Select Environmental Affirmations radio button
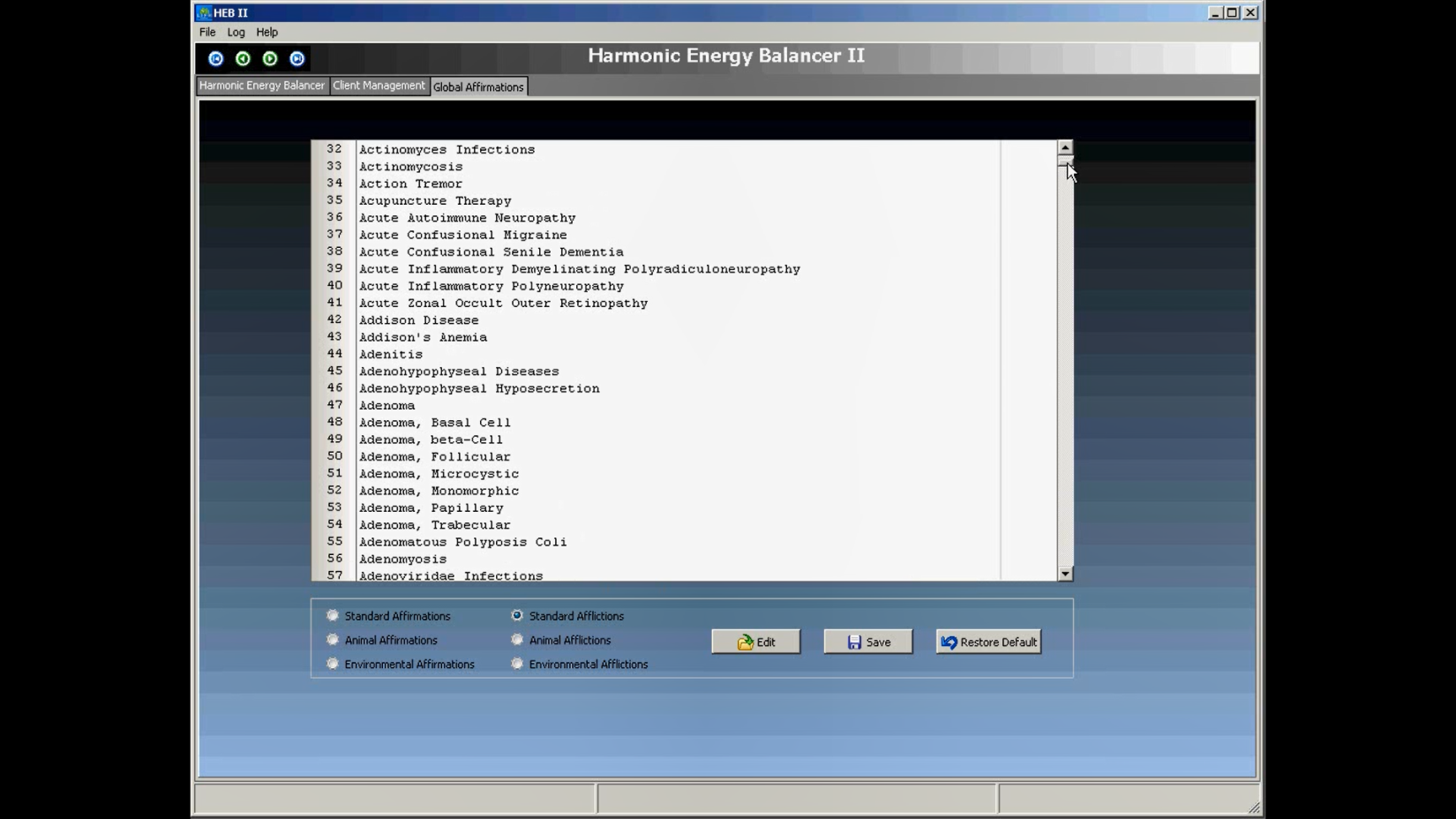 click(x=333, y=664)
